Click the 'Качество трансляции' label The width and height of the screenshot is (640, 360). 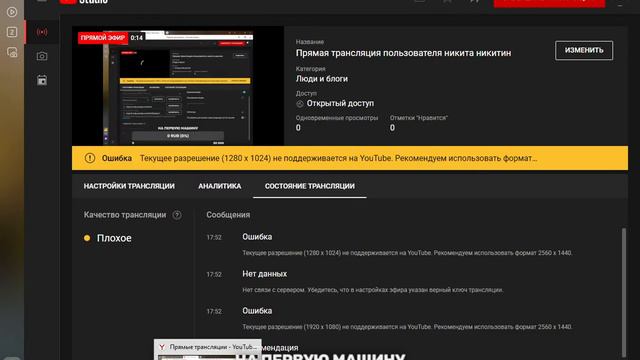click(125, 215)
